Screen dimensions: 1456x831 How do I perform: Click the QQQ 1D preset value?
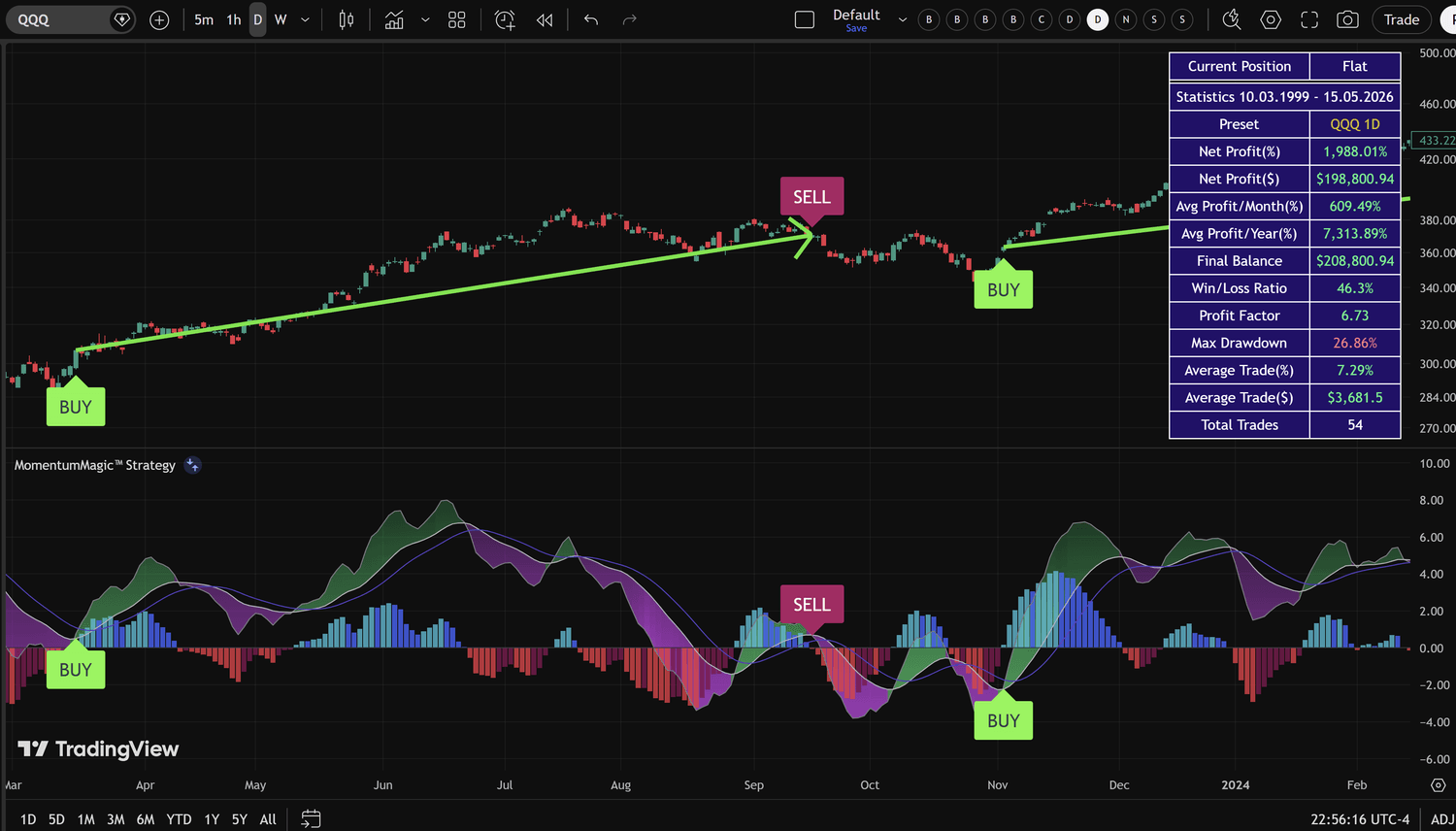coord(1355,124)
